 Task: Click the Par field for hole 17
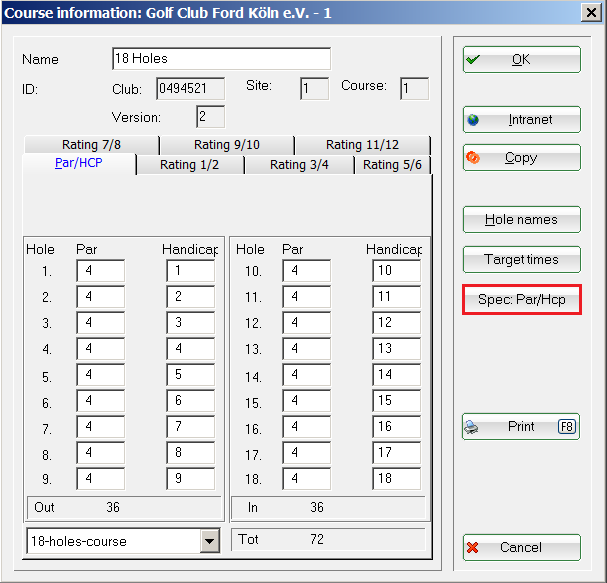click(307, 453)
